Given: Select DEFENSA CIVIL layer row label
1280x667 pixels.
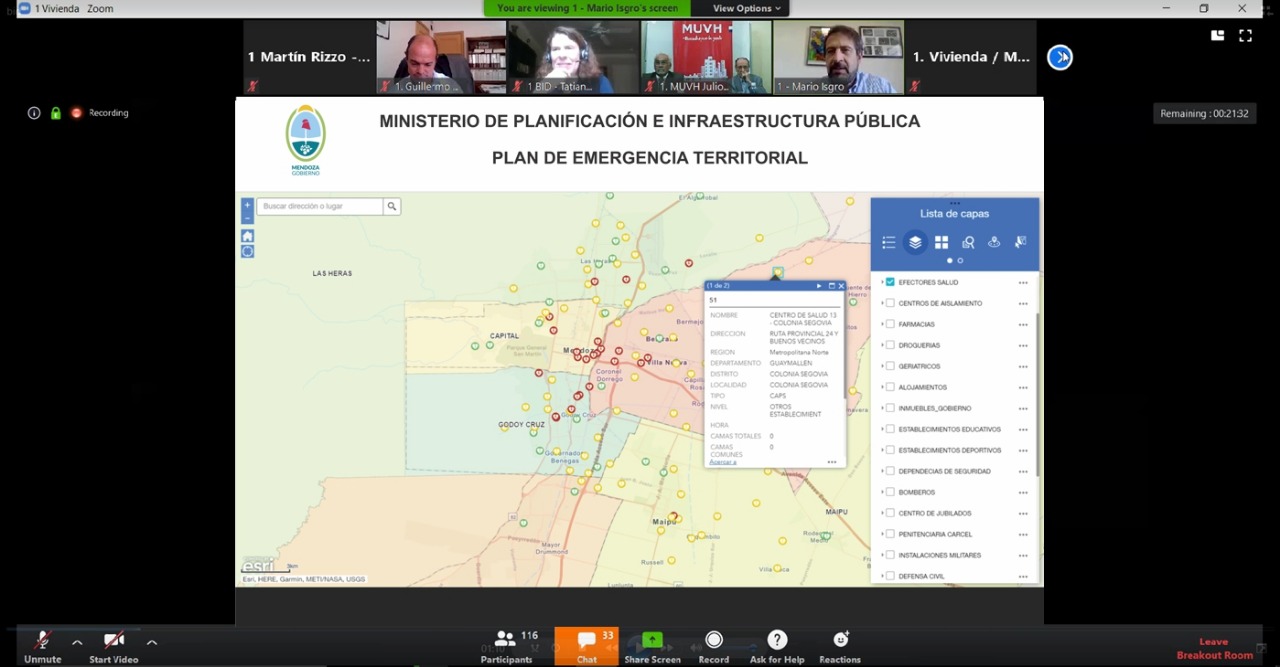Looking at the screenshot, I should tap(921, 576).
